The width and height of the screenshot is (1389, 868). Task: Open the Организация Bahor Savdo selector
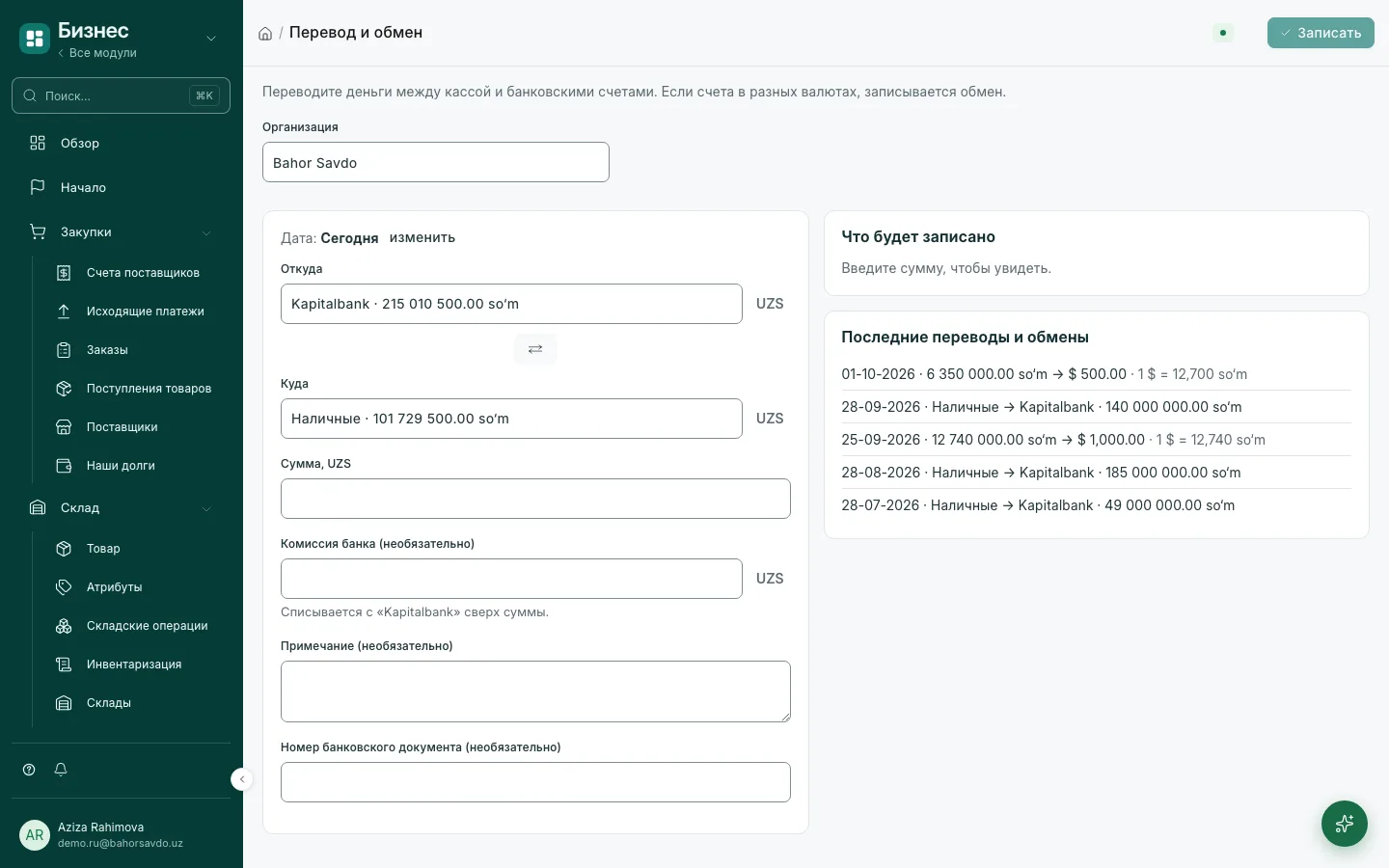436,162
